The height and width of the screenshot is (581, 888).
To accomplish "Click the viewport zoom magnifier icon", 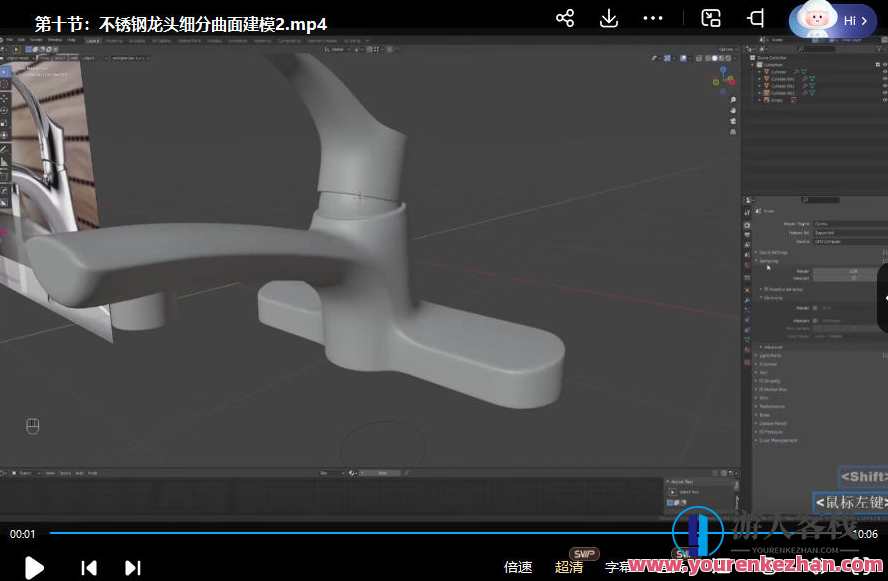I will tap(733, 100).
